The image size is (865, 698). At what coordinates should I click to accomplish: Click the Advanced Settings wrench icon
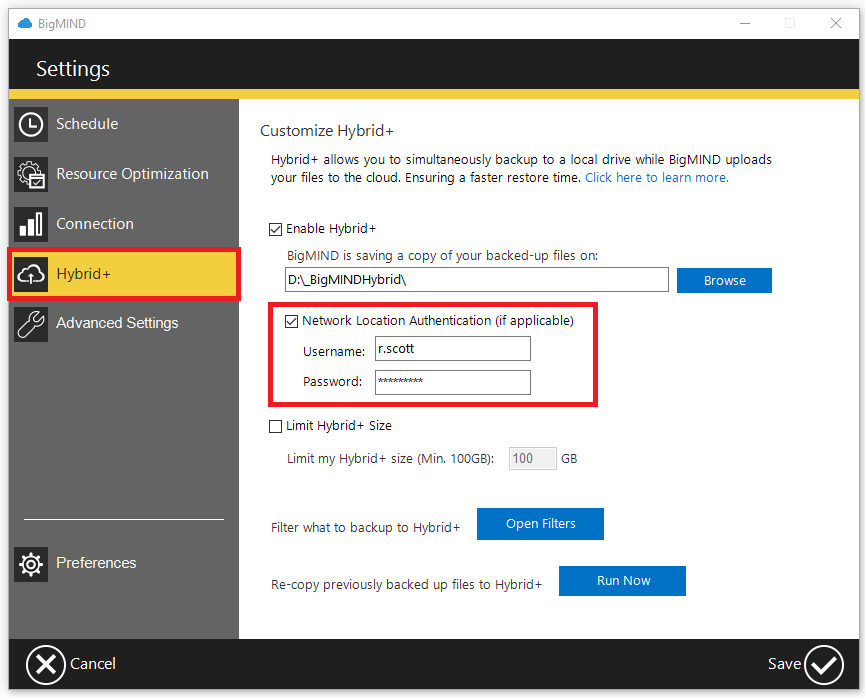[x=31, y=323]
